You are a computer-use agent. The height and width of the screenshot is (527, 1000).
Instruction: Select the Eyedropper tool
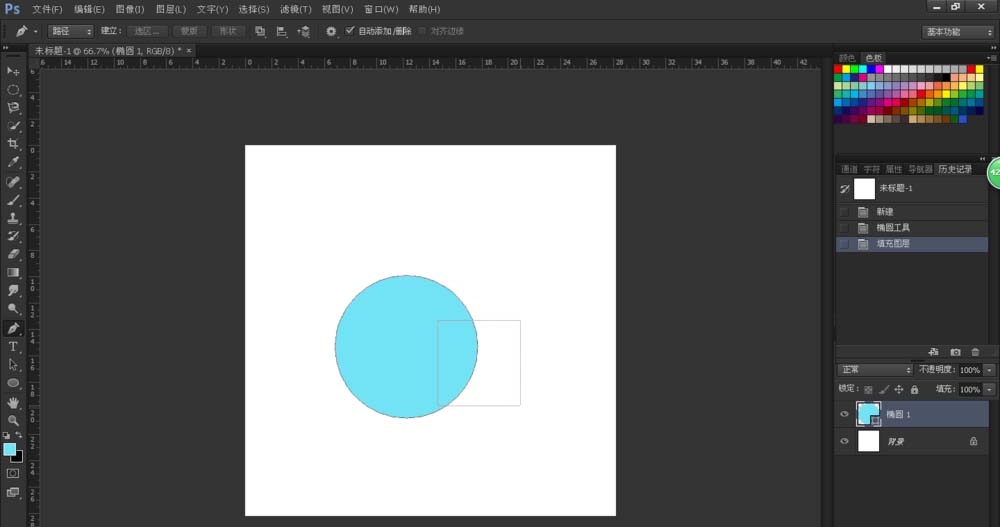14,162
